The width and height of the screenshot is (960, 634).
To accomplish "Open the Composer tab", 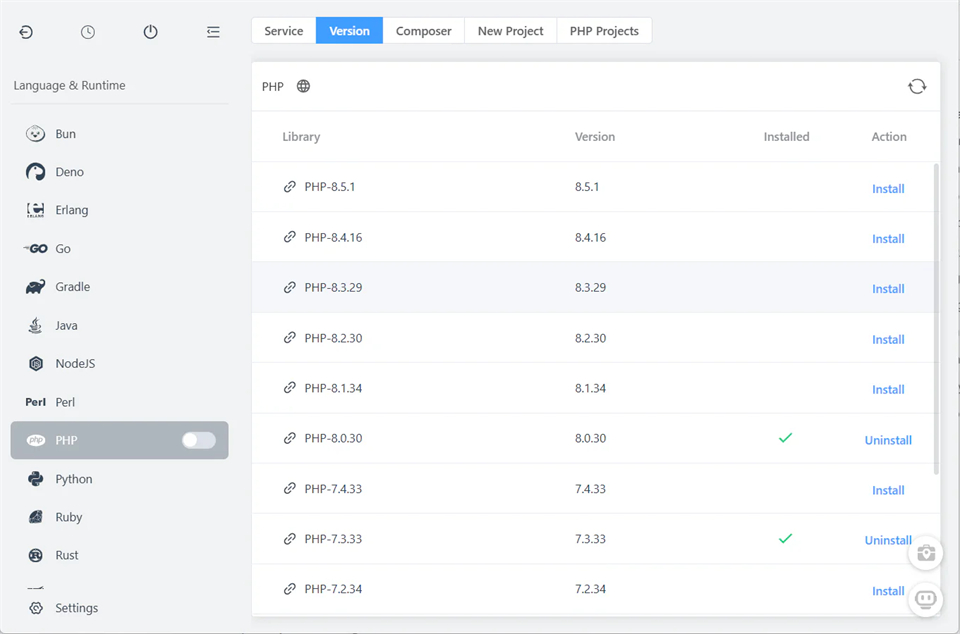I will [423, 31].
